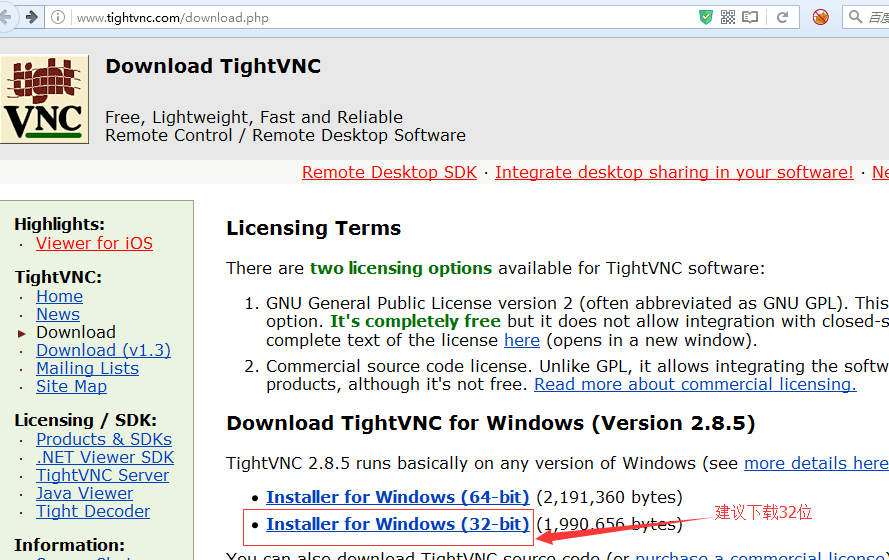Click the TightVNC logo image

click(44, 99)
